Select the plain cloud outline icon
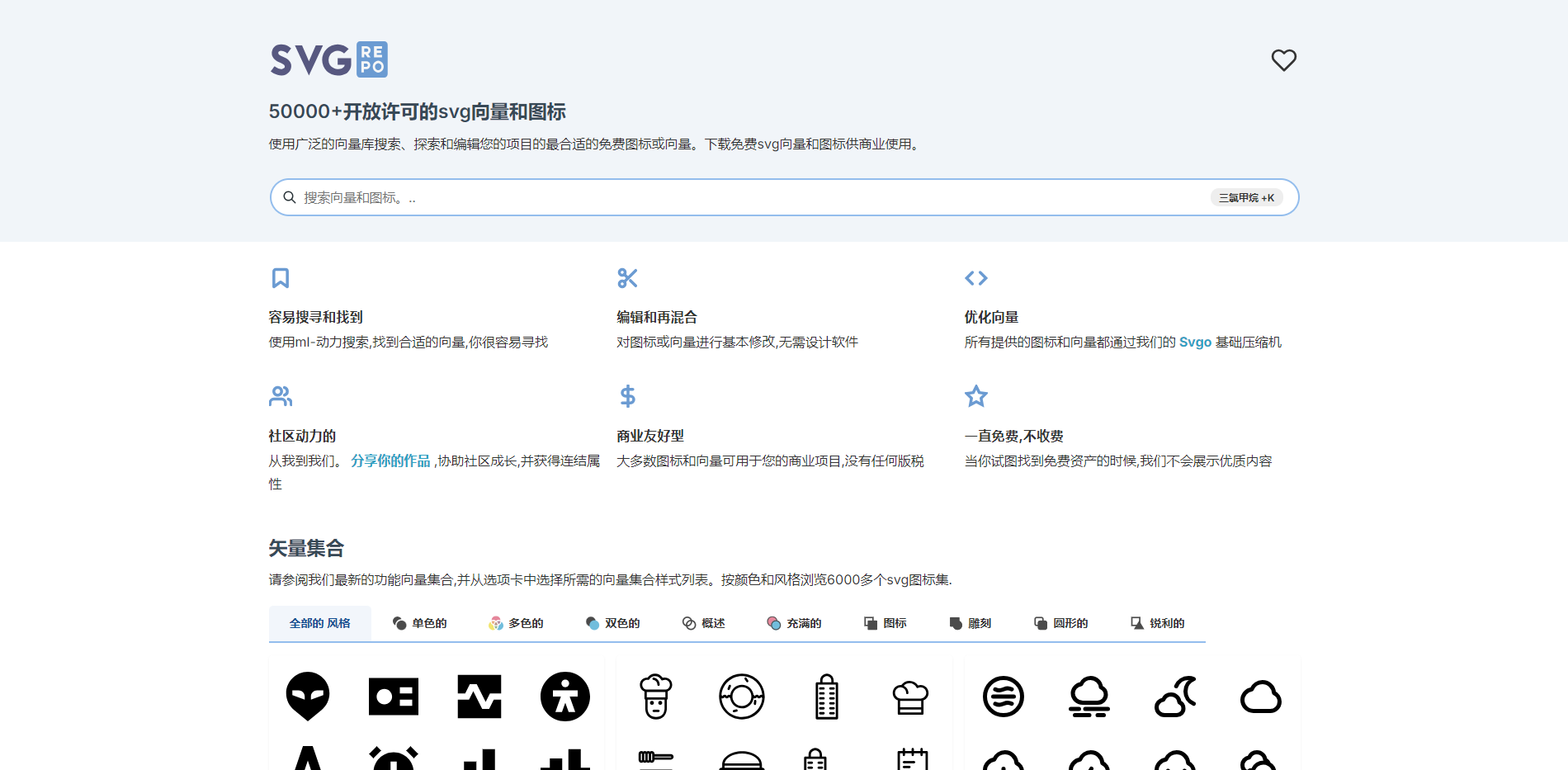 click(1260, 697)
